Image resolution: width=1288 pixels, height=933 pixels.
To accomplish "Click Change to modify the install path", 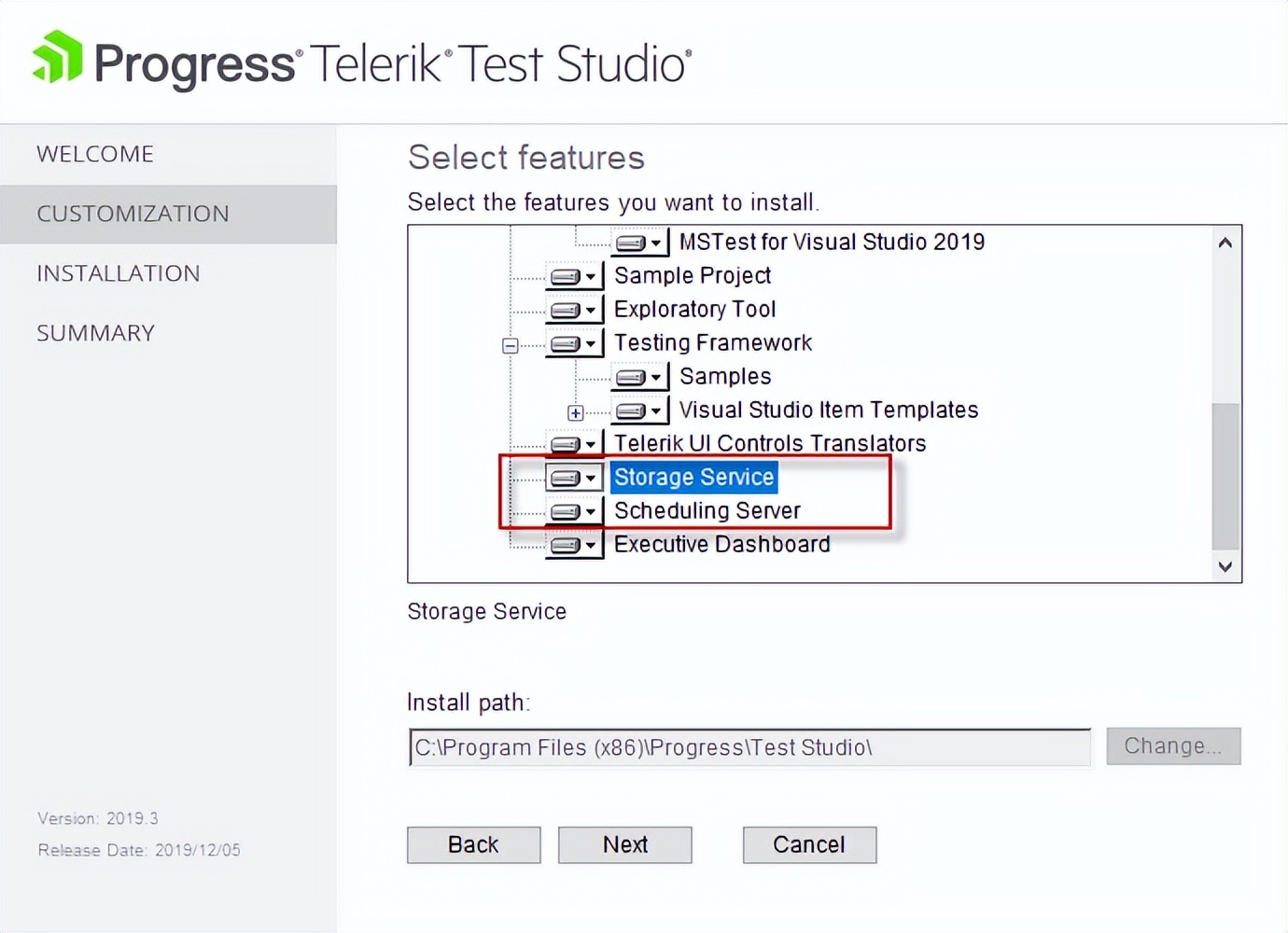I will pos(1172,745).
